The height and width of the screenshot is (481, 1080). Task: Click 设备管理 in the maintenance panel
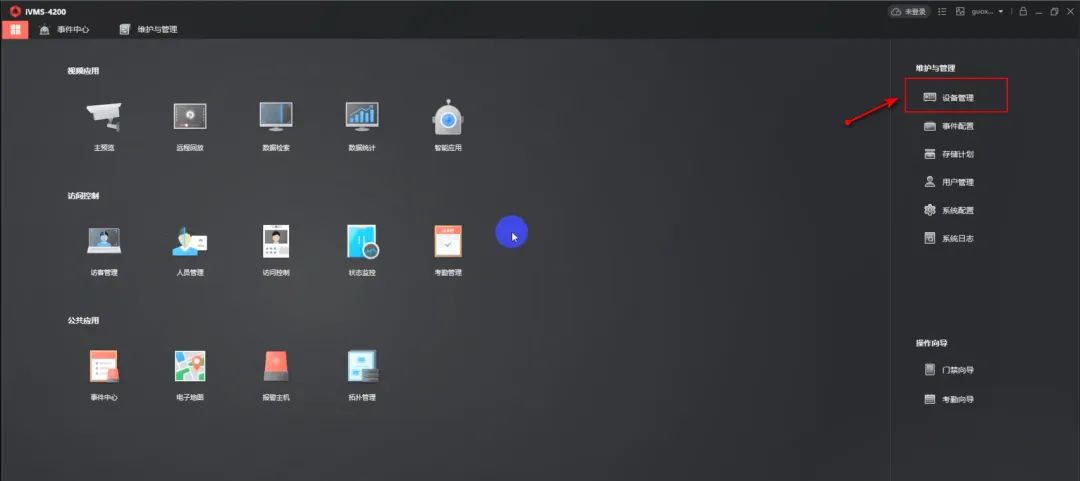pyautogui.click(x=956, y=98)
